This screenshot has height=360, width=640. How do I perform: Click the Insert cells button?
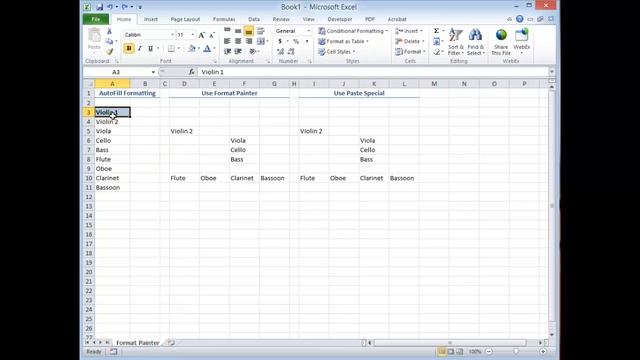(409, 31)
